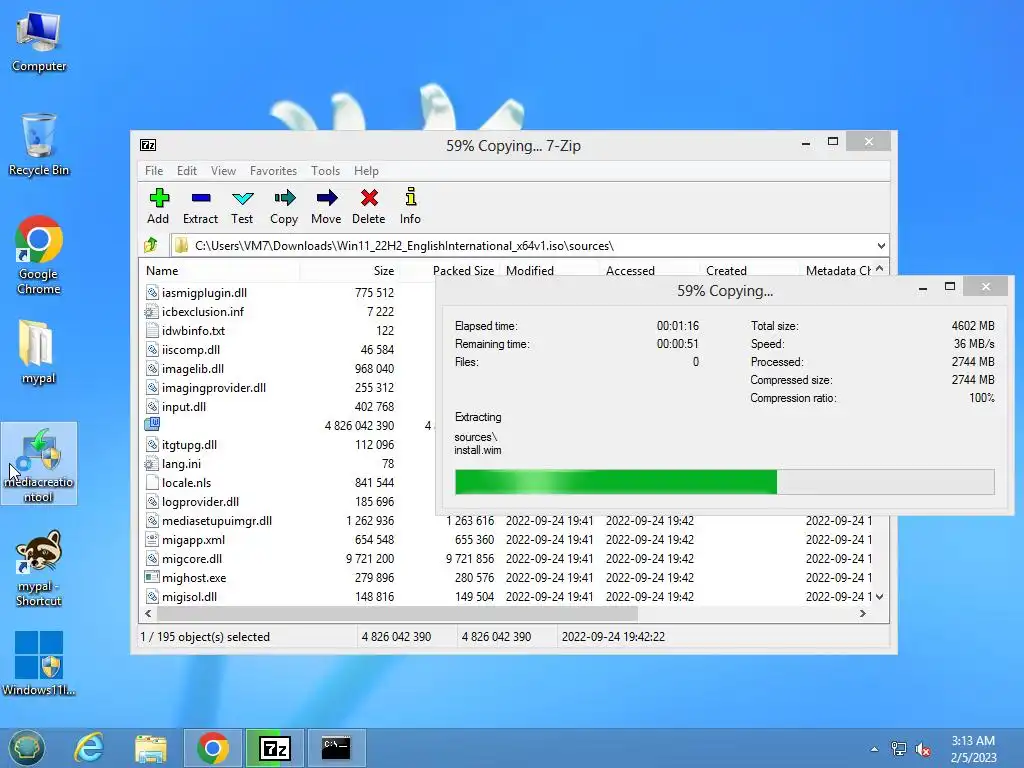
Task: Select the imagingprovider.dll file
Action: [x=214, y=387]
